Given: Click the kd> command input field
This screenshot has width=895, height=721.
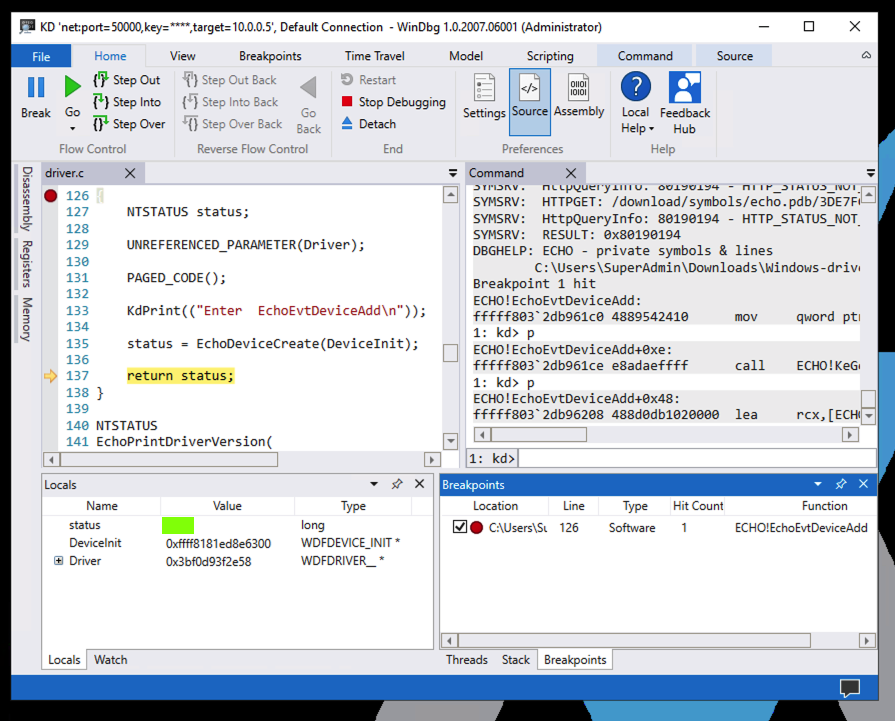Looking at the screenshot, I should [x=690, y=458].
